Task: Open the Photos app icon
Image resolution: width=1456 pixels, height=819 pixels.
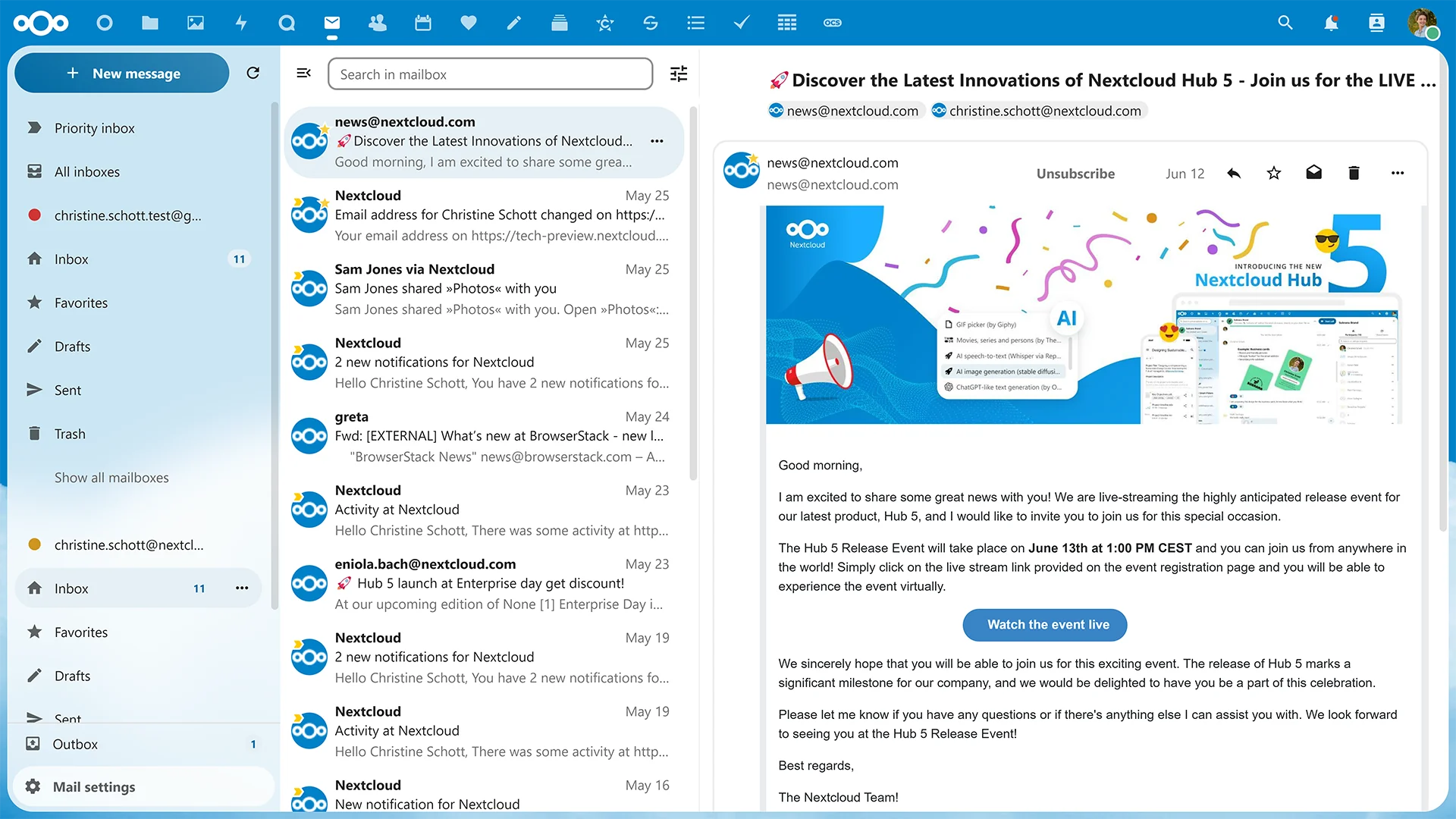Action: [x=196, y=23]
